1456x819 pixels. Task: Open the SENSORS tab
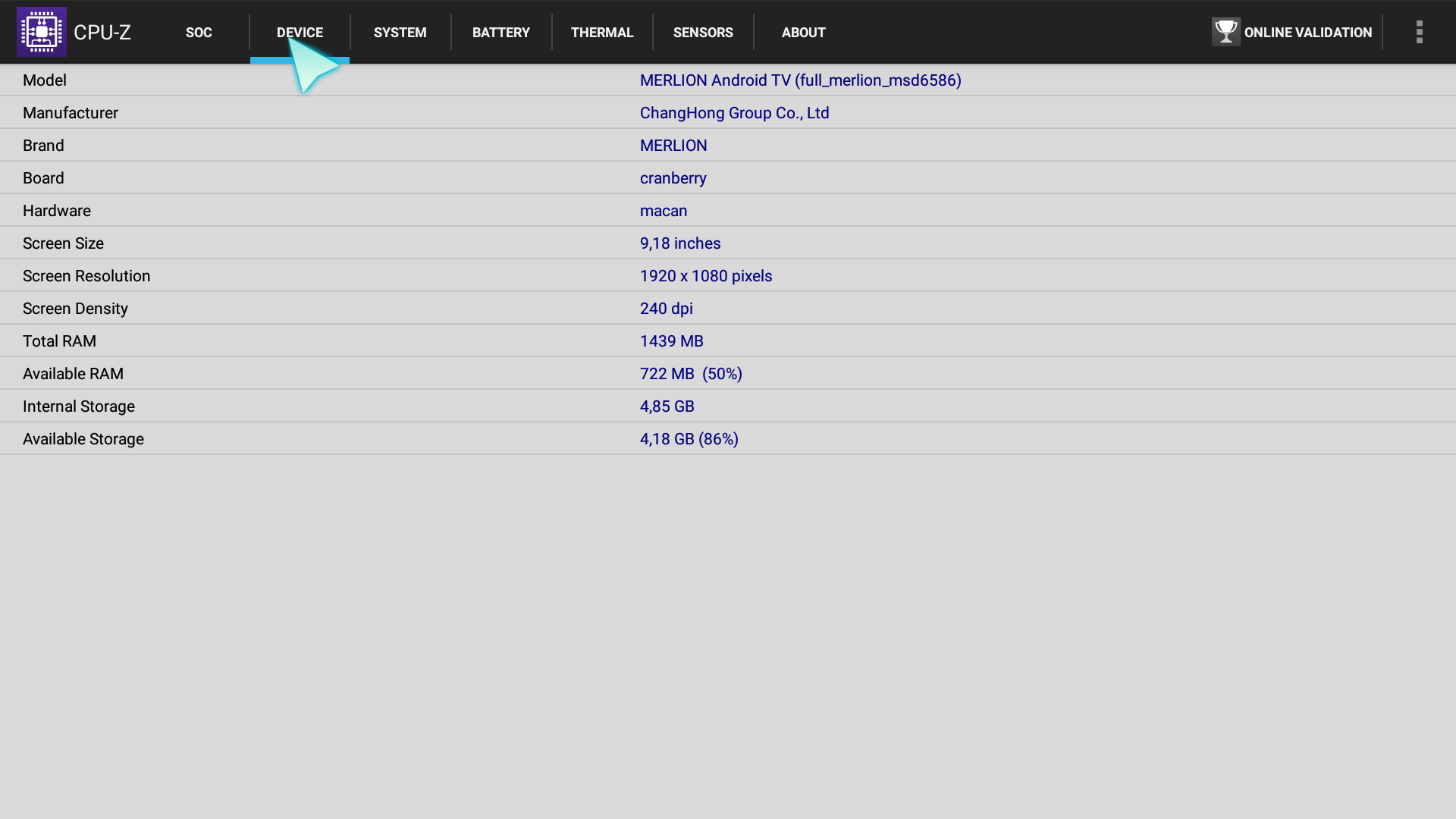pyautogui.click(x=703, y=33)
